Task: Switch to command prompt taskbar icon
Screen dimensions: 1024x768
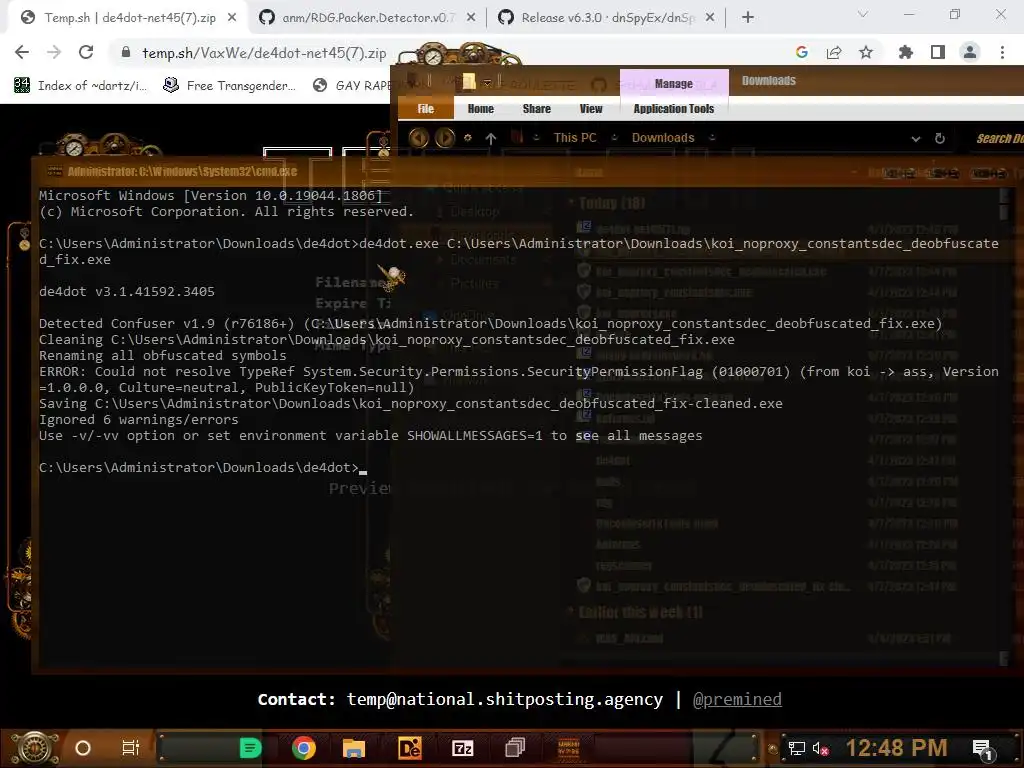Action: pyautogui.click(x=568, y=748)
